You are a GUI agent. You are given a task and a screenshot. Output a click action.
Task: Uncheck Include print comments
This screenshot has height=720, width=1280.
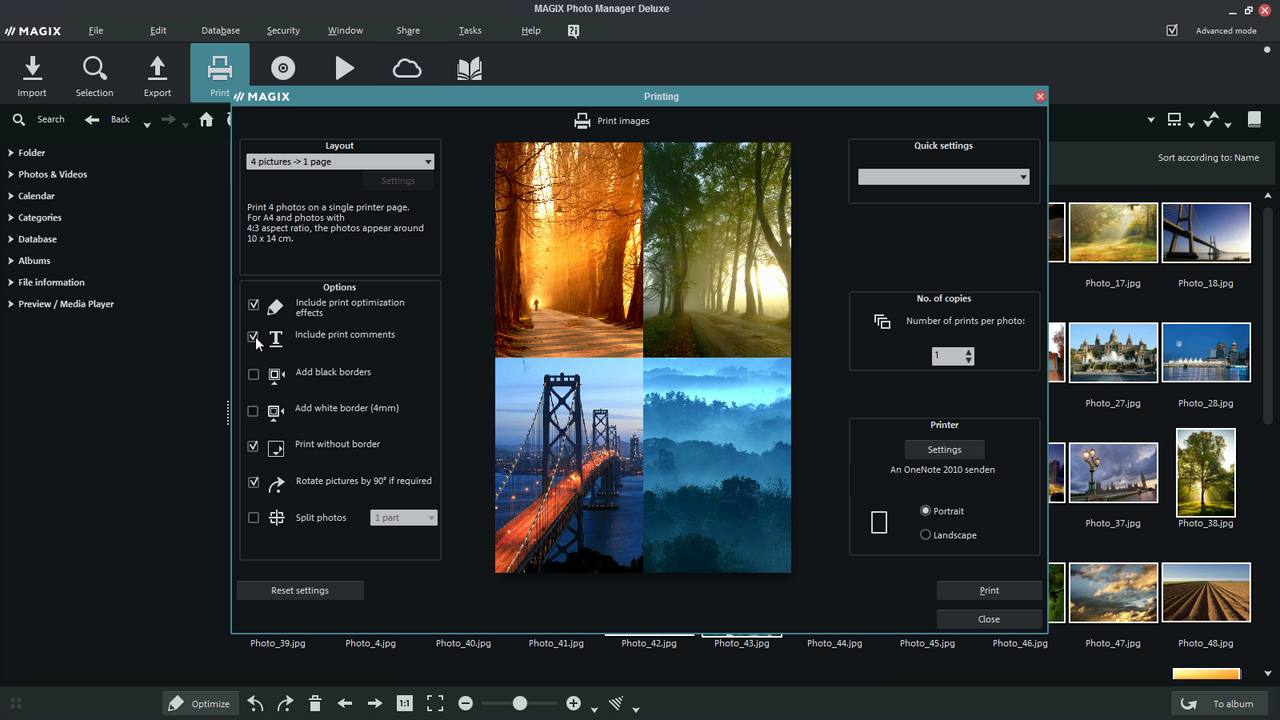pos(253,337)
